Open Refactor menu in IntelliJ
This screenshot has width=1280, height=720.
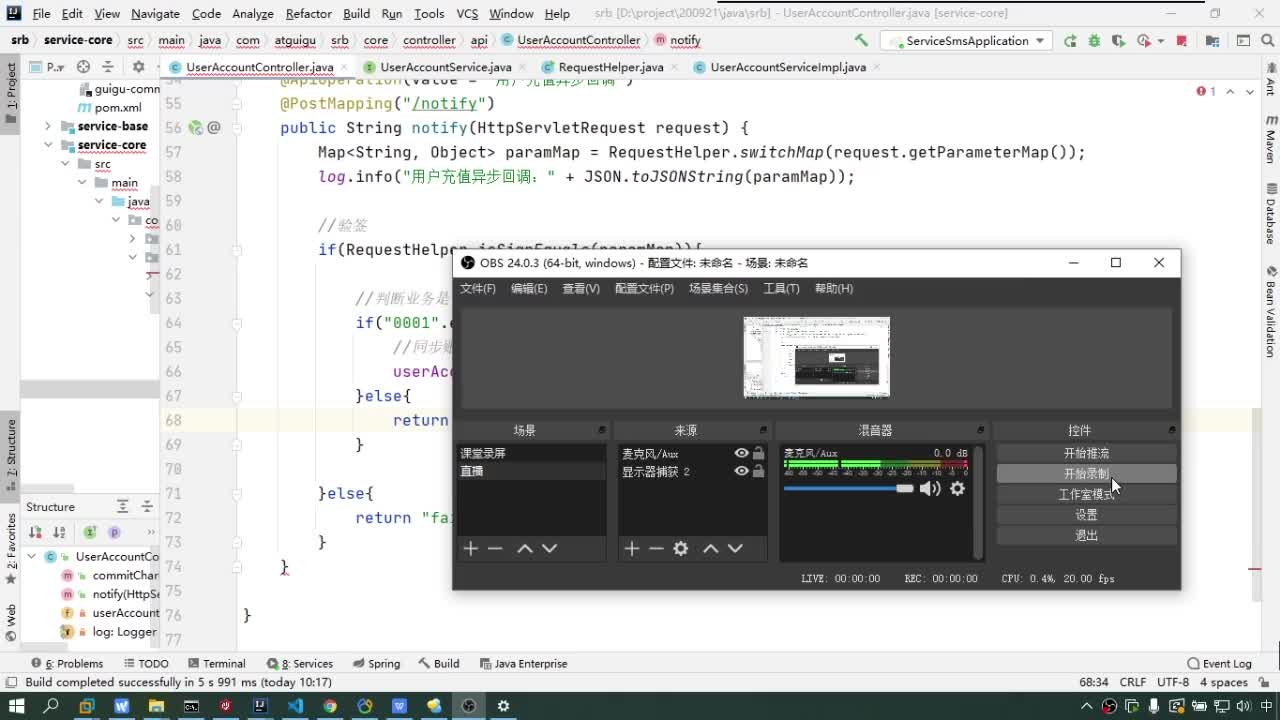308,13
